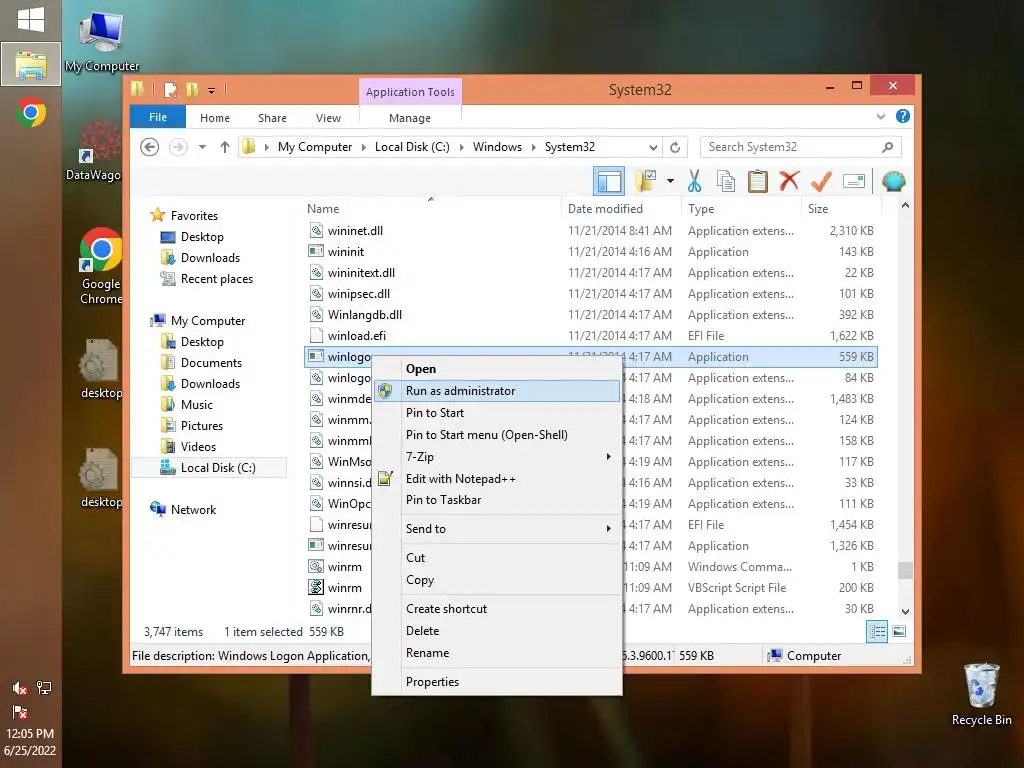Image resolution: width=1024 pixels, height=768 pixels.
Task: Expand the ribbon chevron
Action: [x=880, y=116]
